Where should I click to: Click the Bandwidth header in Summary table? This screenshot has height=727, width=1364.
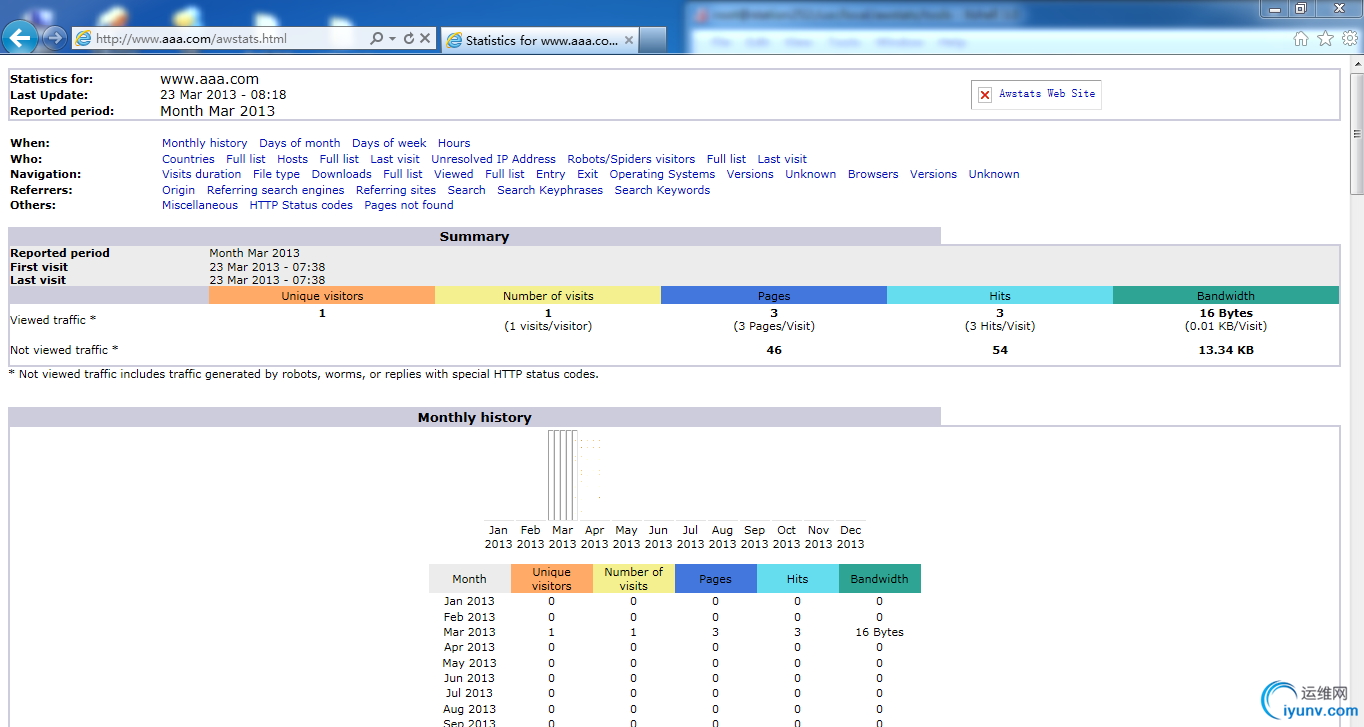click(1226, 296)
